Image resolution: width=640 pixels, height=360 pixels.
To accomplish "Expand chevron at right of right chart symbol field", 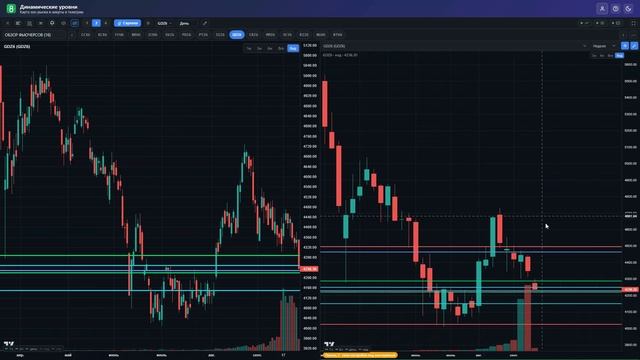I will [584, 46].
